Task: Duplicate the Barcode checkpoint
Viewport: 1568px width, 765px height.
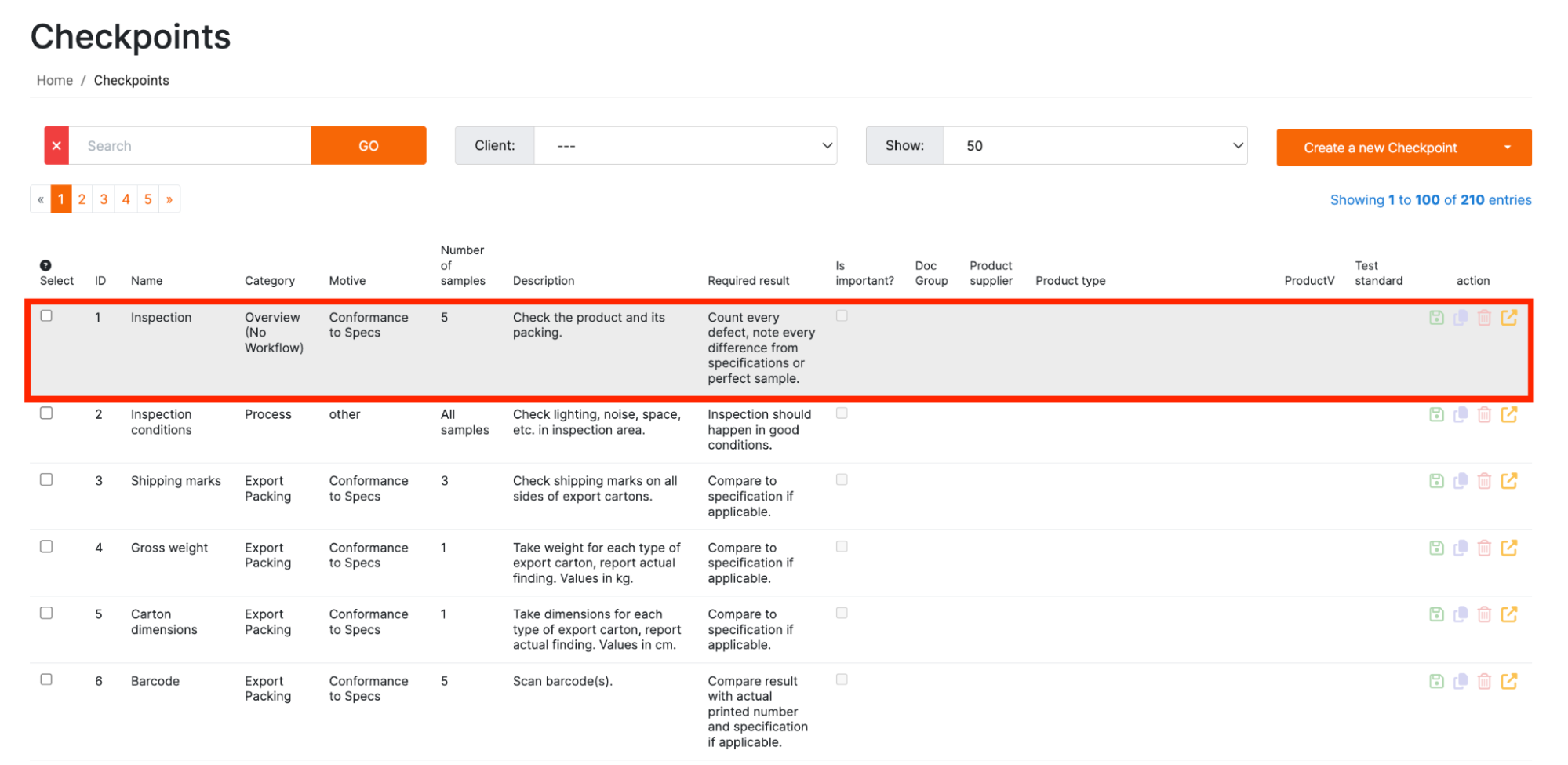Action: pos(1460,681)
